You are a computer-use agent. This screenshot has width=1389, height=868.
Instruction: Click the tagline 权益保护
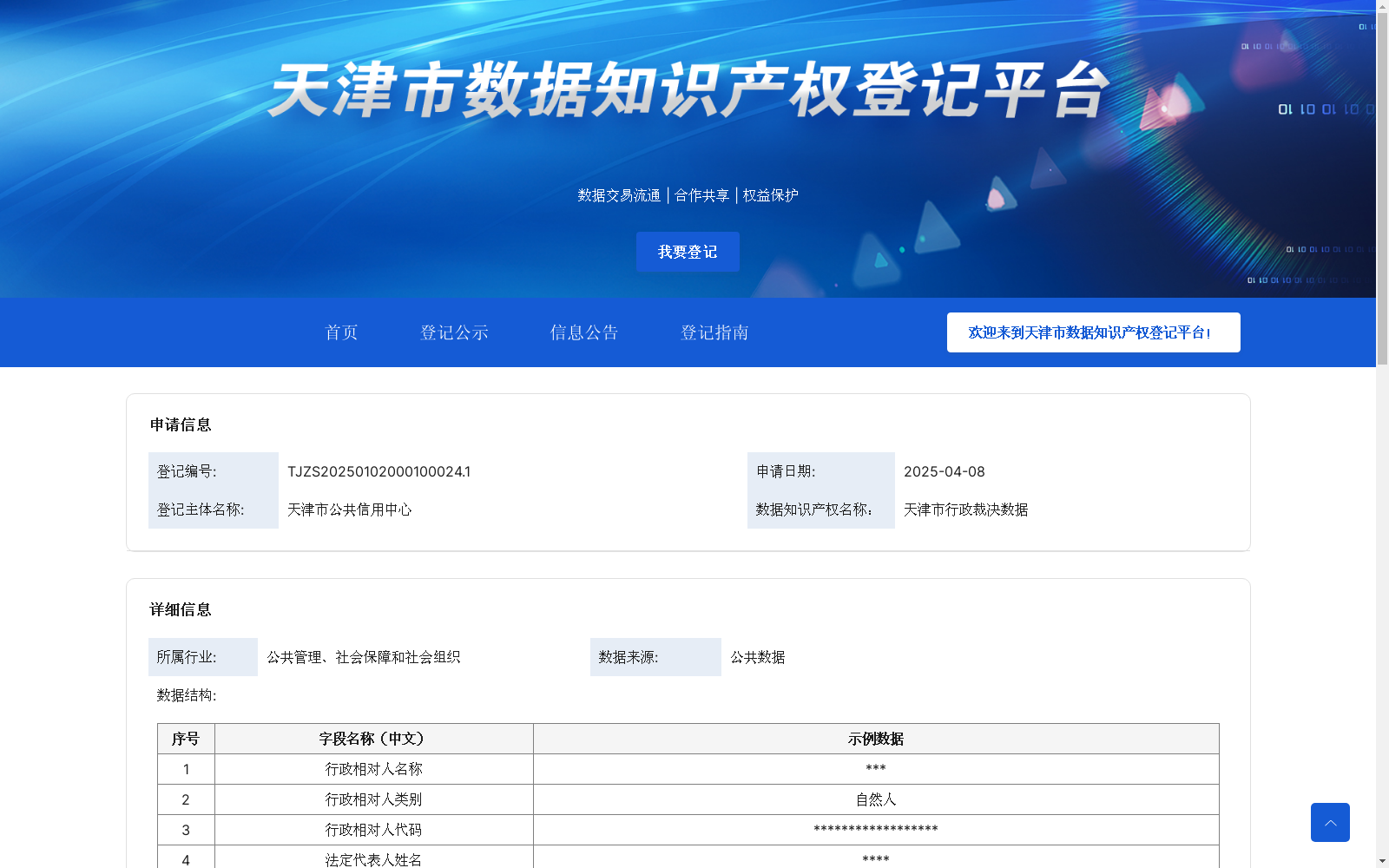771,195
